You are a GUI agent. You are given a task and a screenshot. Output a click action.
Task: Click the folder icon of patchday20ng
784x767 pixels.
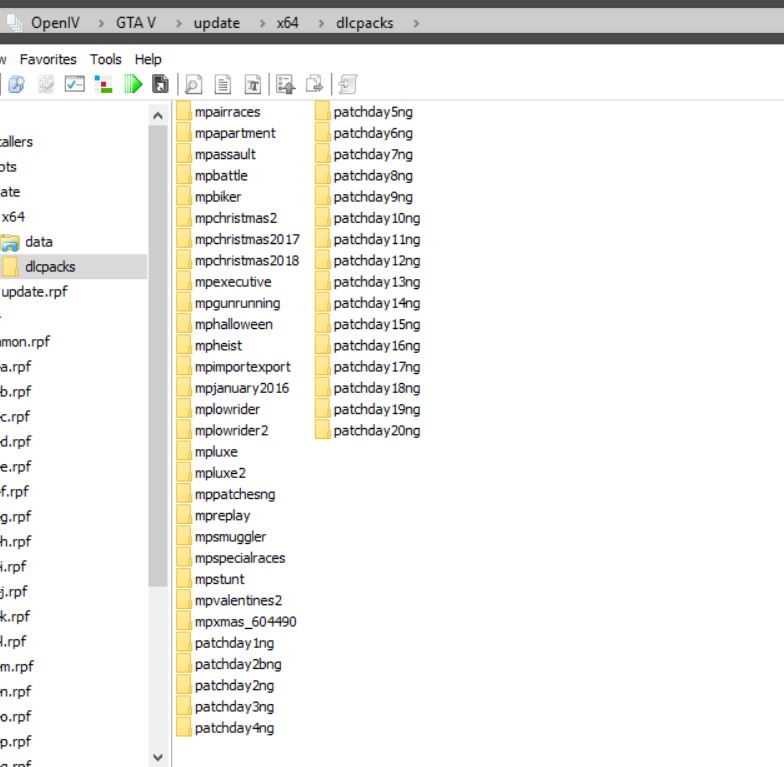(x=322, y=430)
